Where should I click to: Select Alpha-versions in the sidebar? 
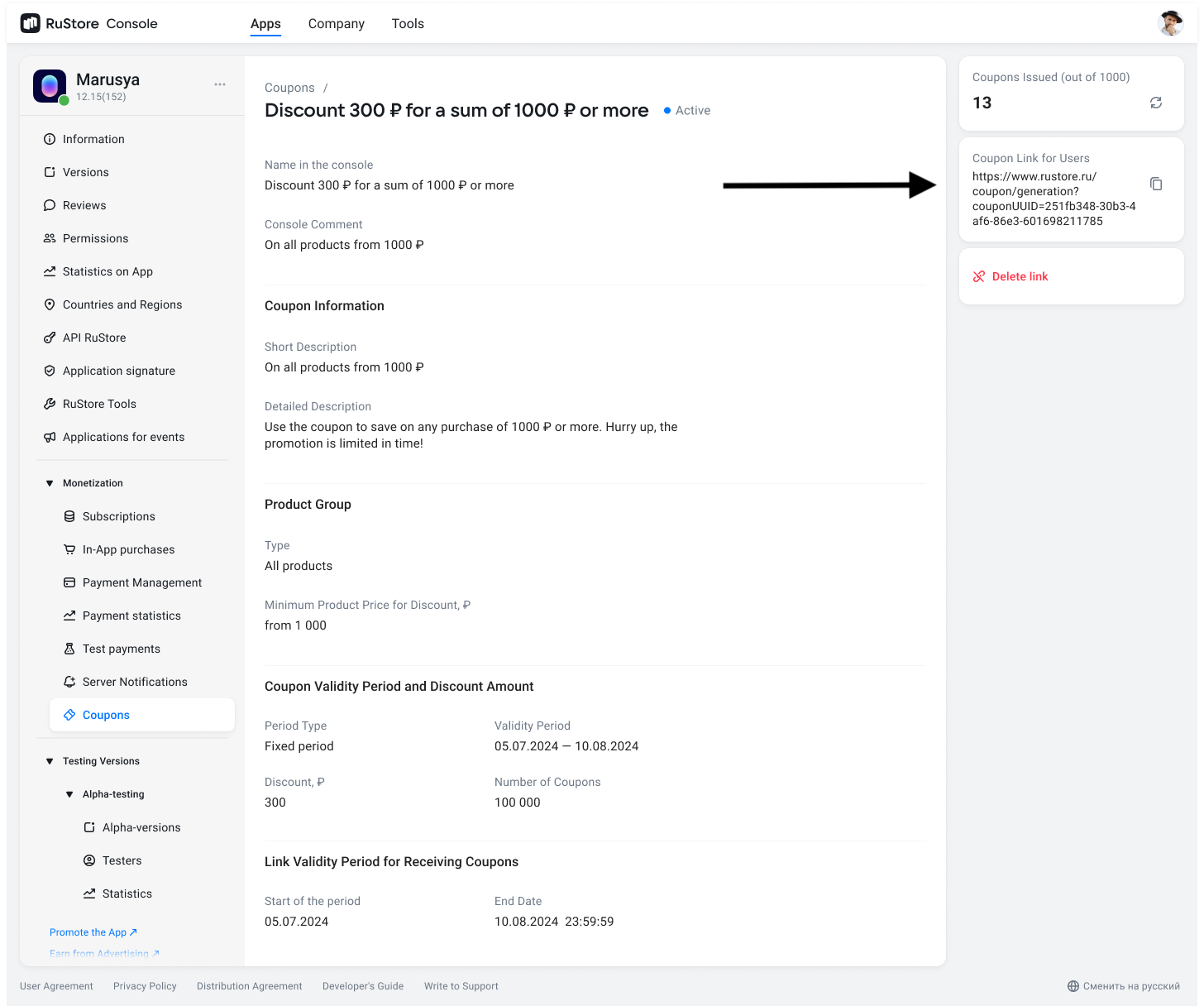click(x=141, y=827)
